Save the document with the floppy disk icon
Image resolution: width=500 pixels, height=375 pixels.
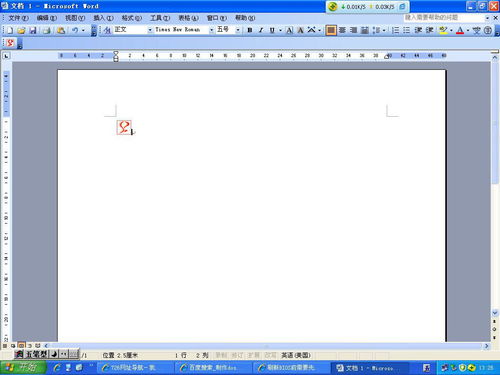coord(33,30)
